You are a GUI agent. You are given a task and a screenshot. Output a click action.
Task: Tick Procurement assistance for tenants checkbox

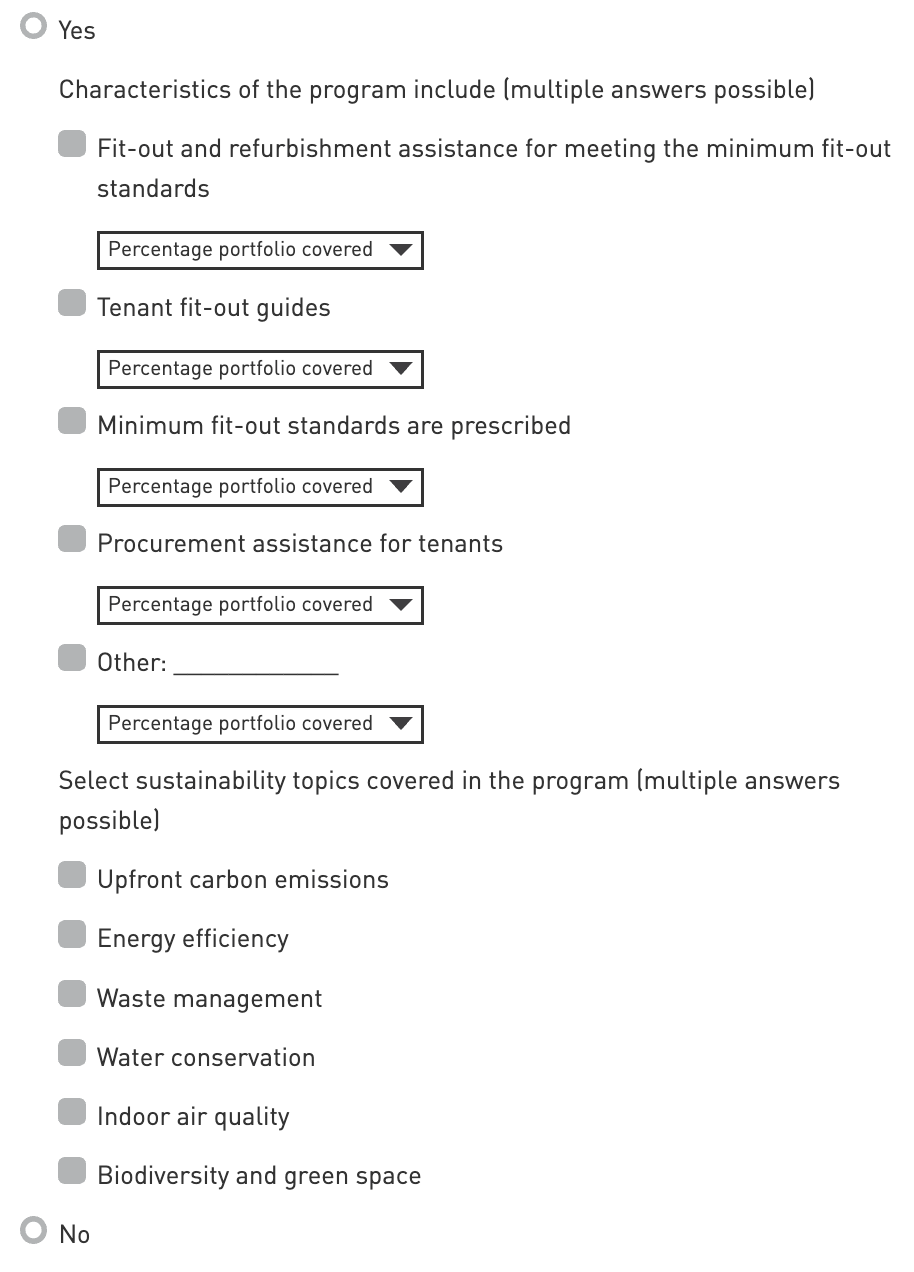[x=72, y=540]
